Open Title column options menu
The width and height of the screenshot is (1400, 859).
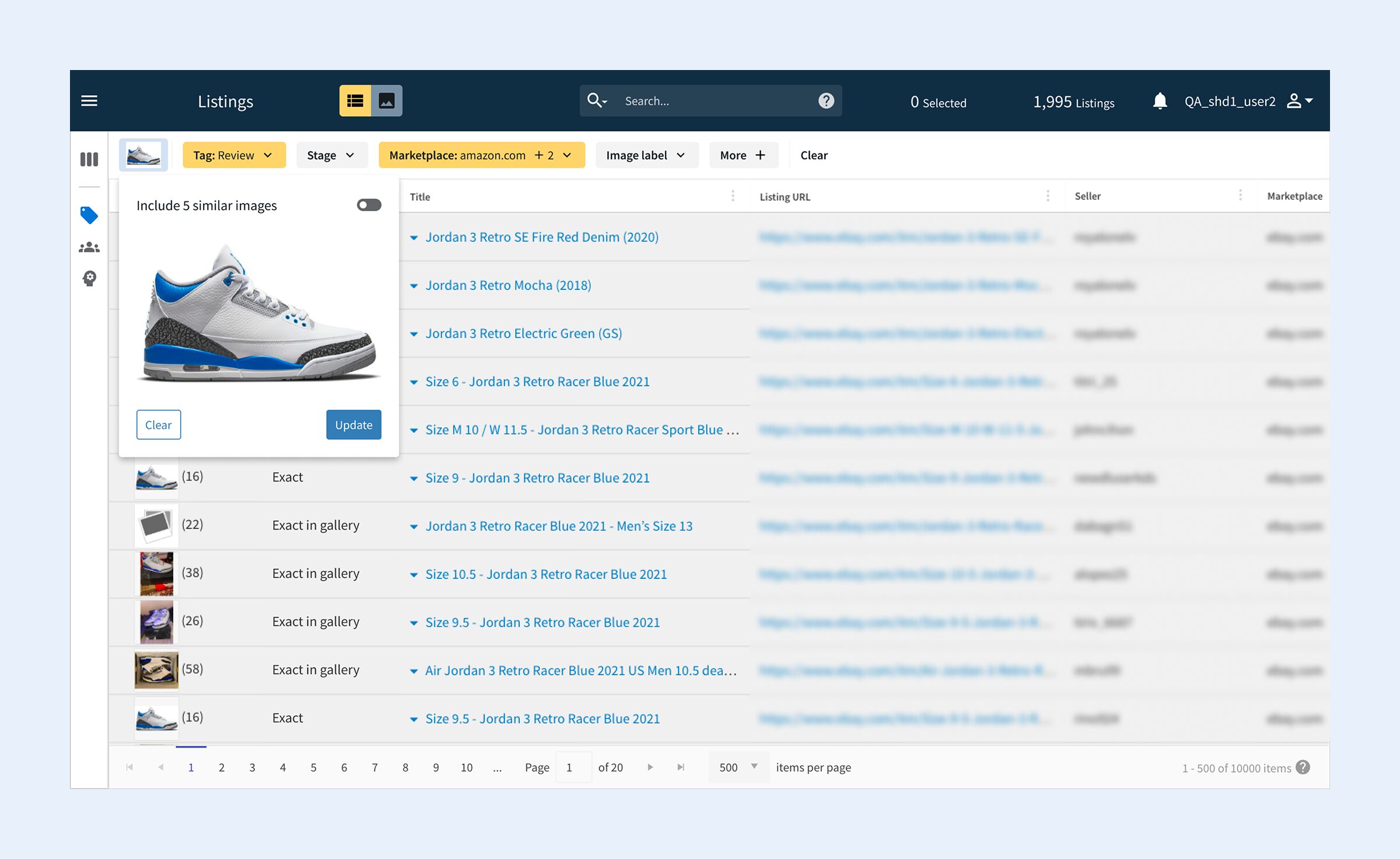pos(733,196)
